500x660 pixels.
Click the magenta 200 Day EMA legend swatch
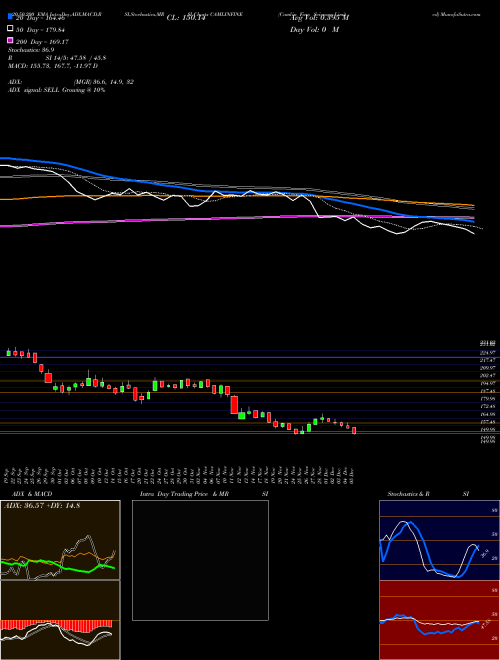tap(10, 41)
